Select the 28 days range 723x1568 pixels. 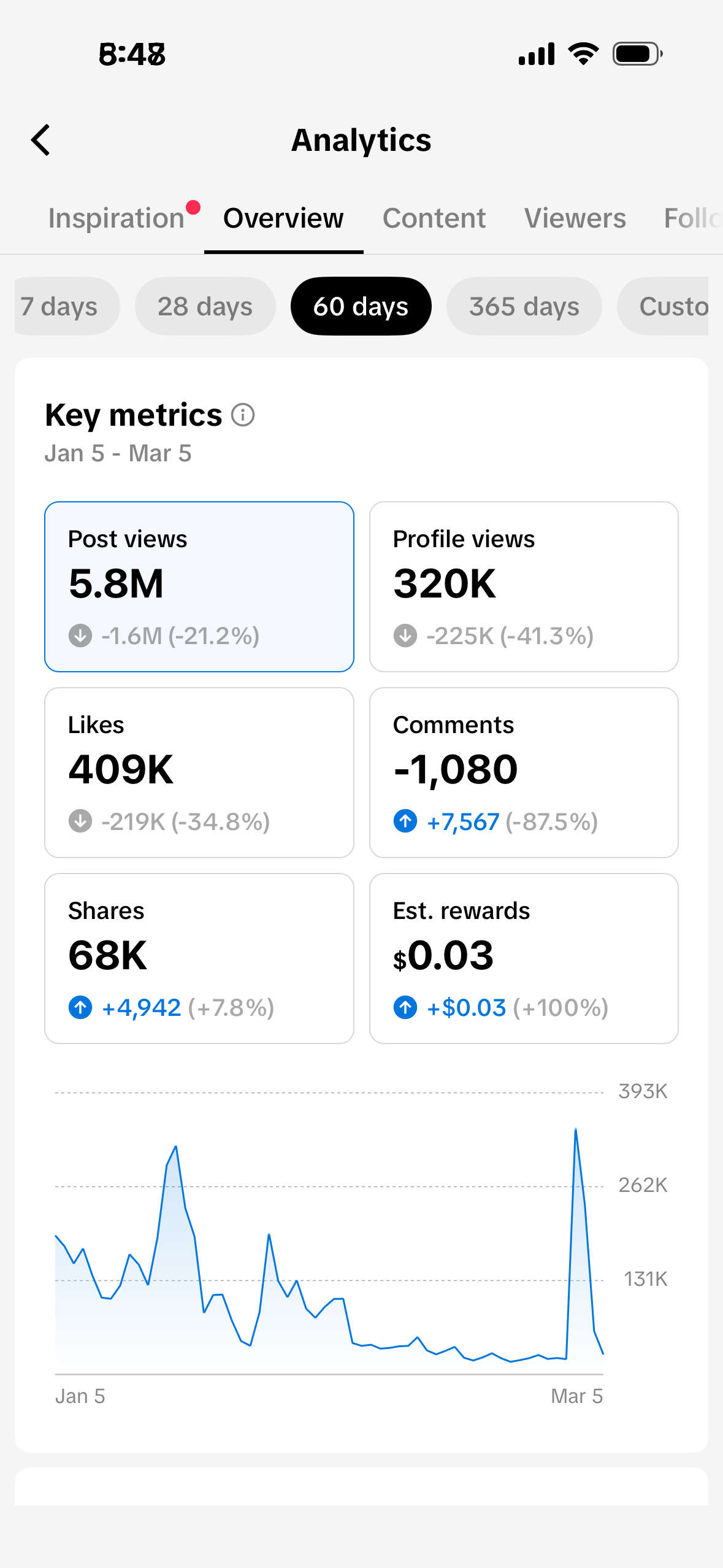click(205, 306)
